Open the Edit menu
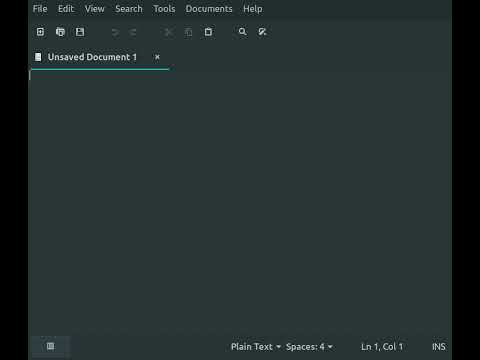This screenshot has width=480, height=360. (x=66, y=9)
